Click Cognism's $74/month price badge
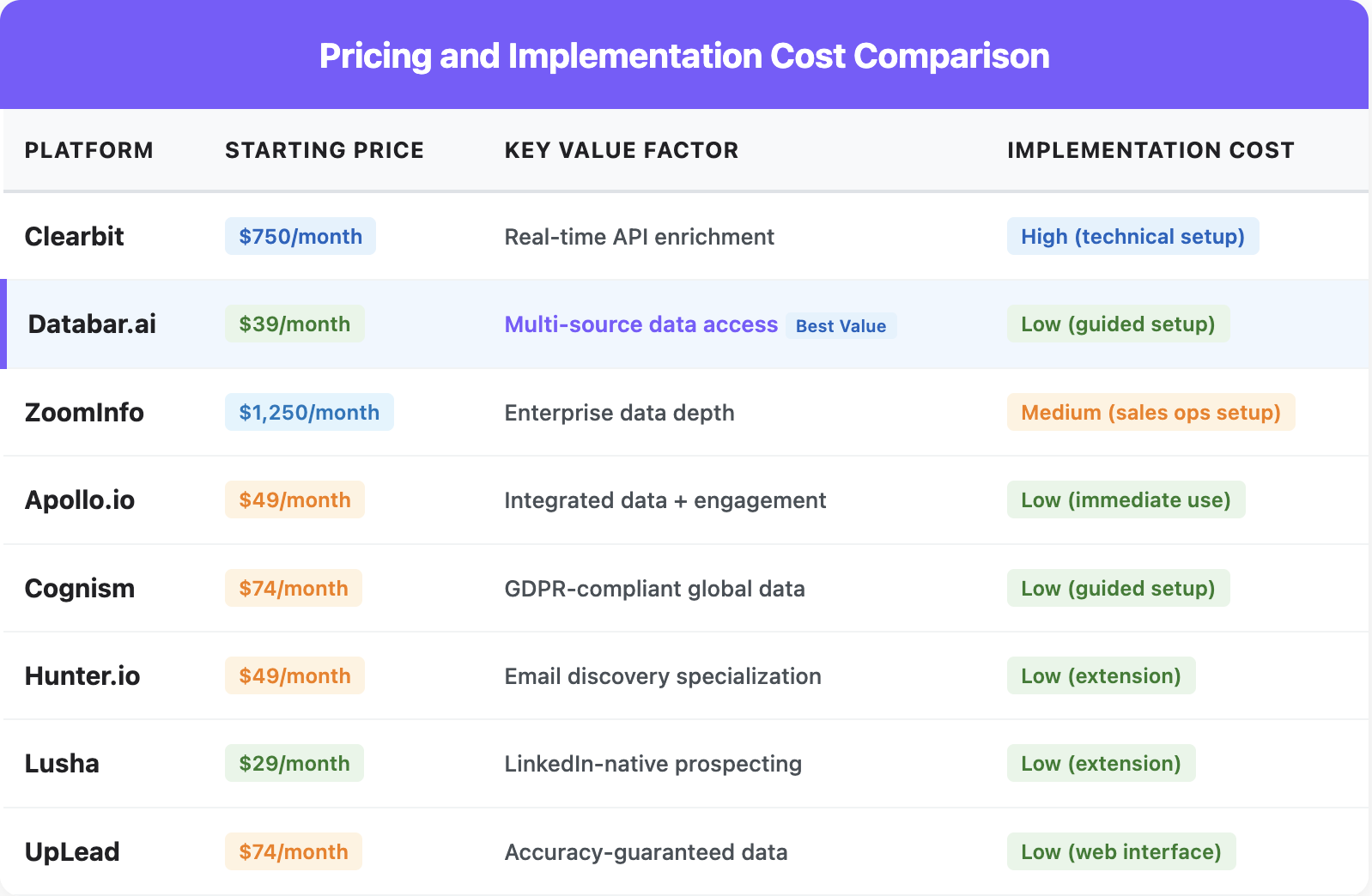 [x=294, y=588]
